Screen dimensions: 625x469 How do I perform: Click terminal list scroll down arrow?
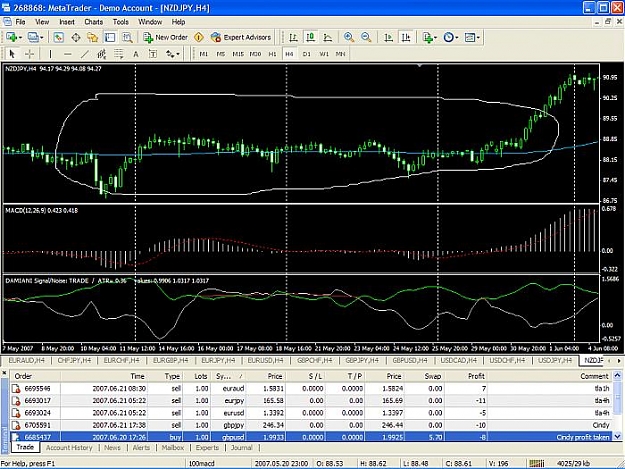point(617,437)
